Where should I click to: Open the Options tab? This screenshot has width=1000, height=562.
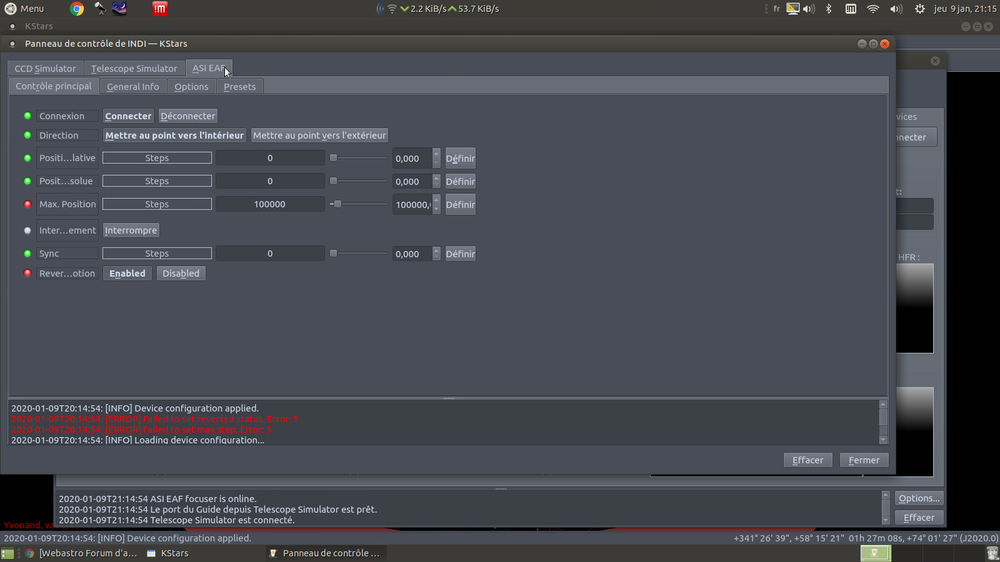click(191, 87)
